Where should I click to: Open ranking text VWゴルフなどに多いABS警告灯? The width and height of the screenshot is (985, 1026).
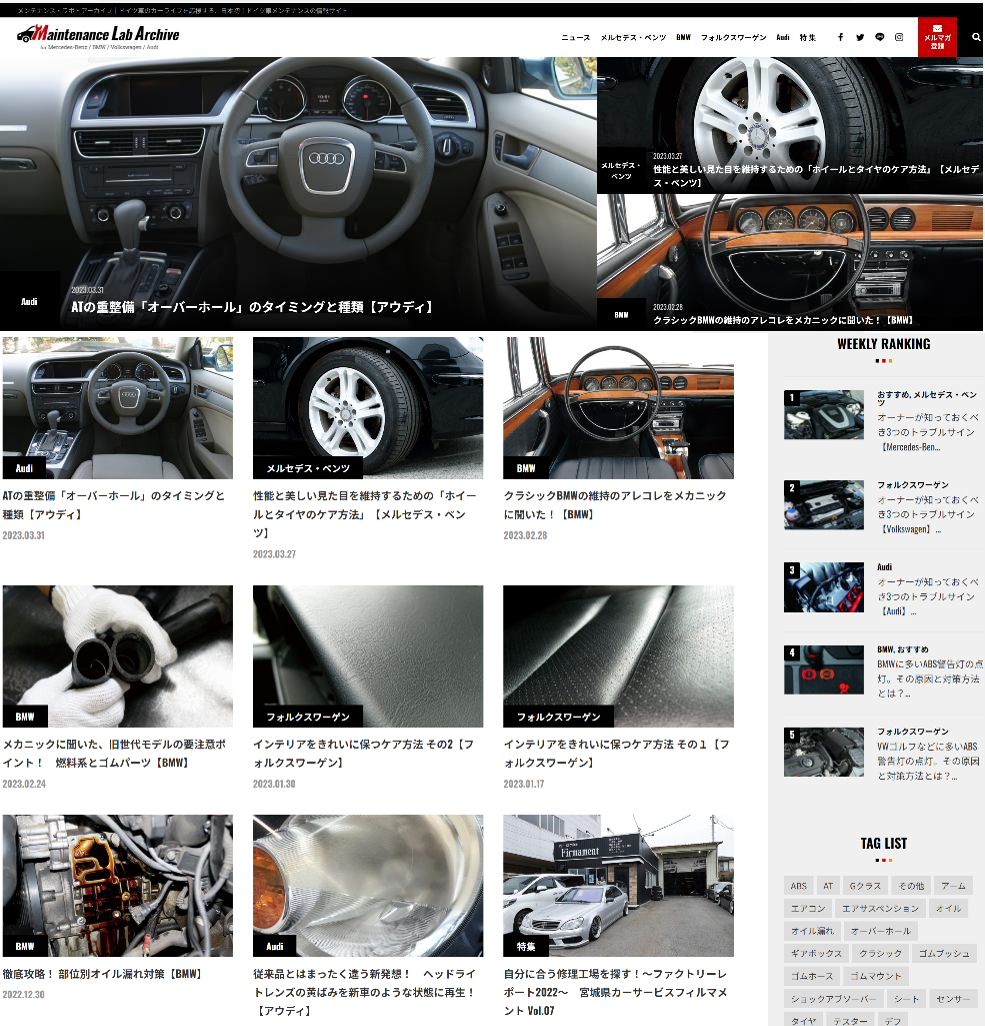click(928, 761)
